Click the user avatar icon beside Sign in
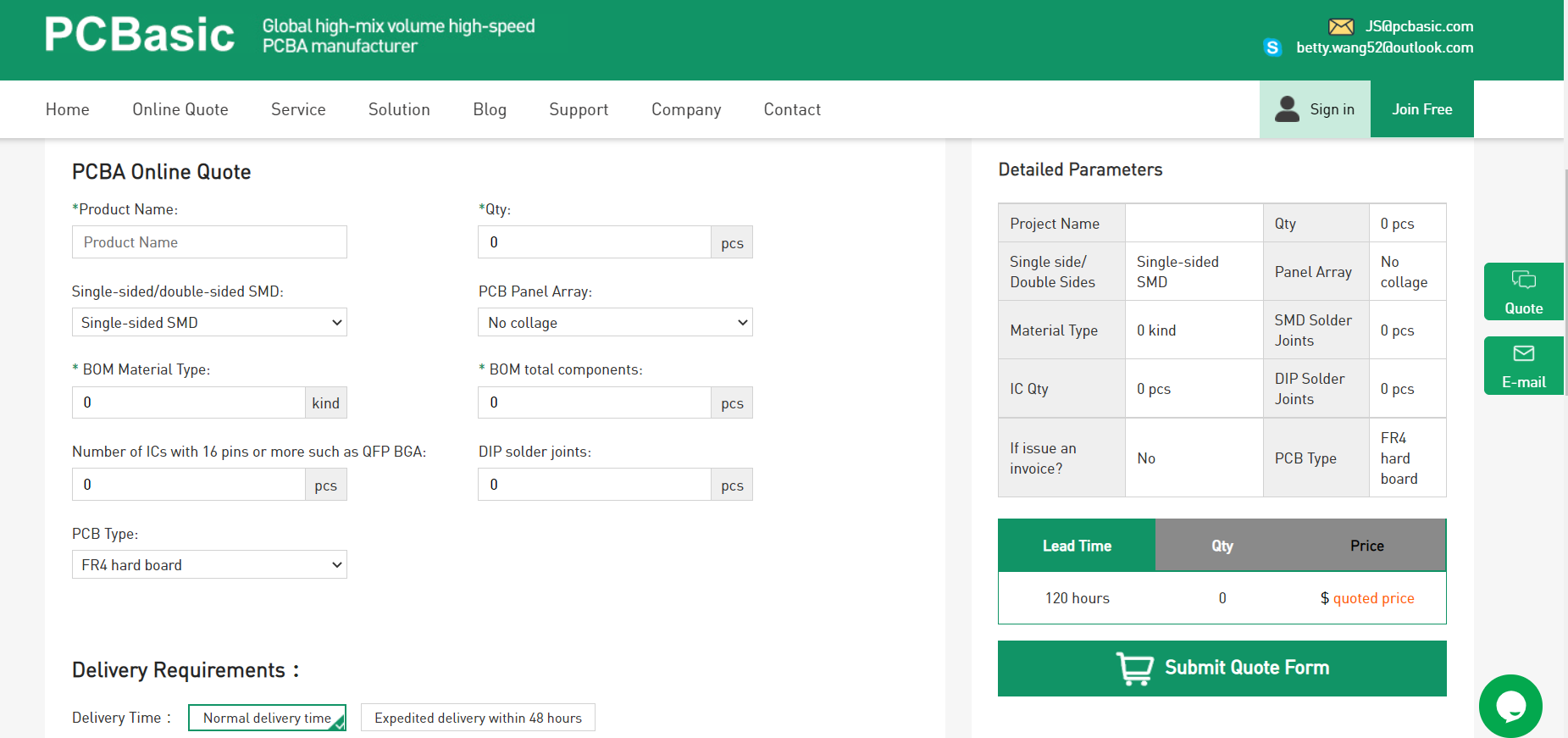1568x738 pixels. [x=1287, y=108]
